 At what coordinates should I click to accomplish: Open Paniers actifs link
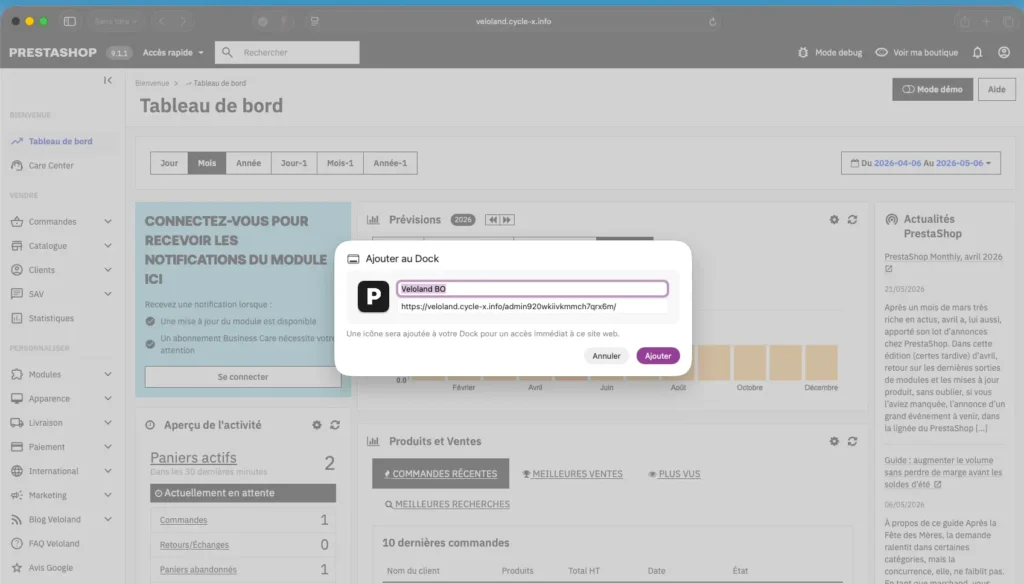tap(193, 458)
